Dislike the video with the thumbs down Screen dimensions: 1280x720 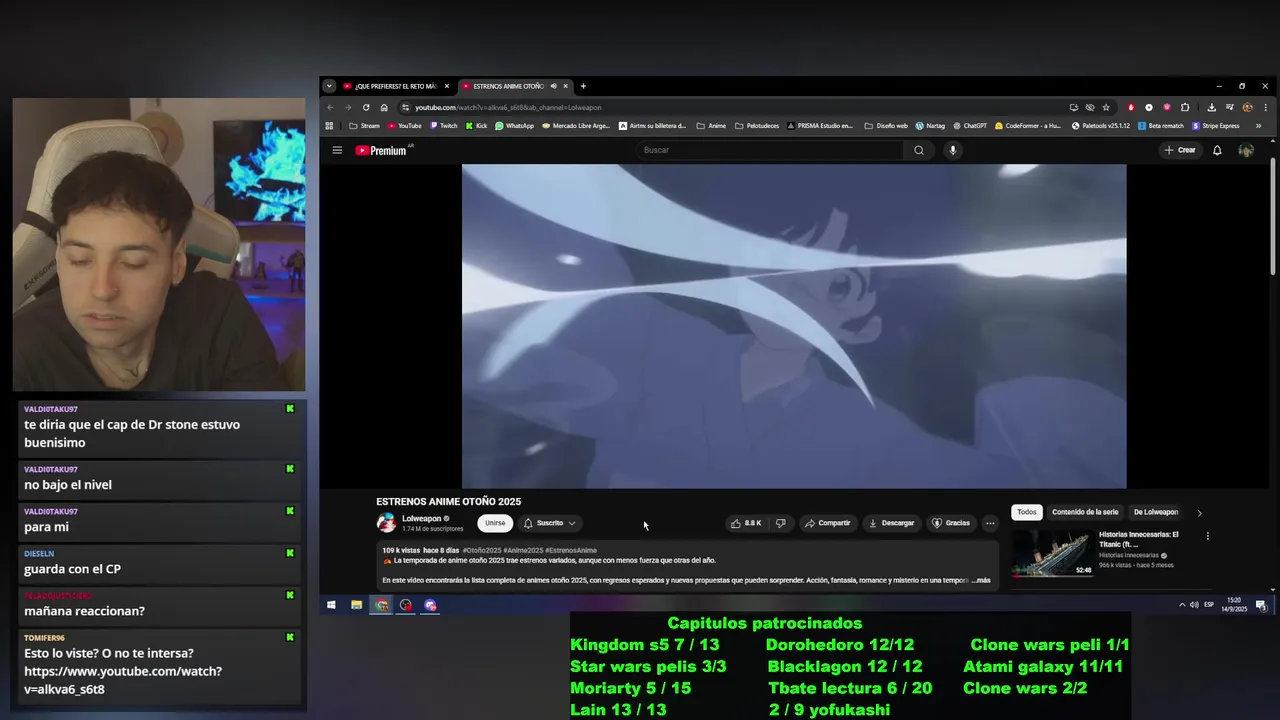pyautogui.click(x=781, y=523)
